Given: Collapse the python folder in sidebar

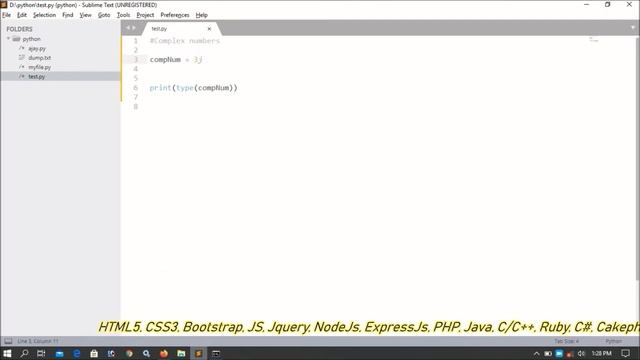Looking at the screenshot, I should click(x=8, y=39).
